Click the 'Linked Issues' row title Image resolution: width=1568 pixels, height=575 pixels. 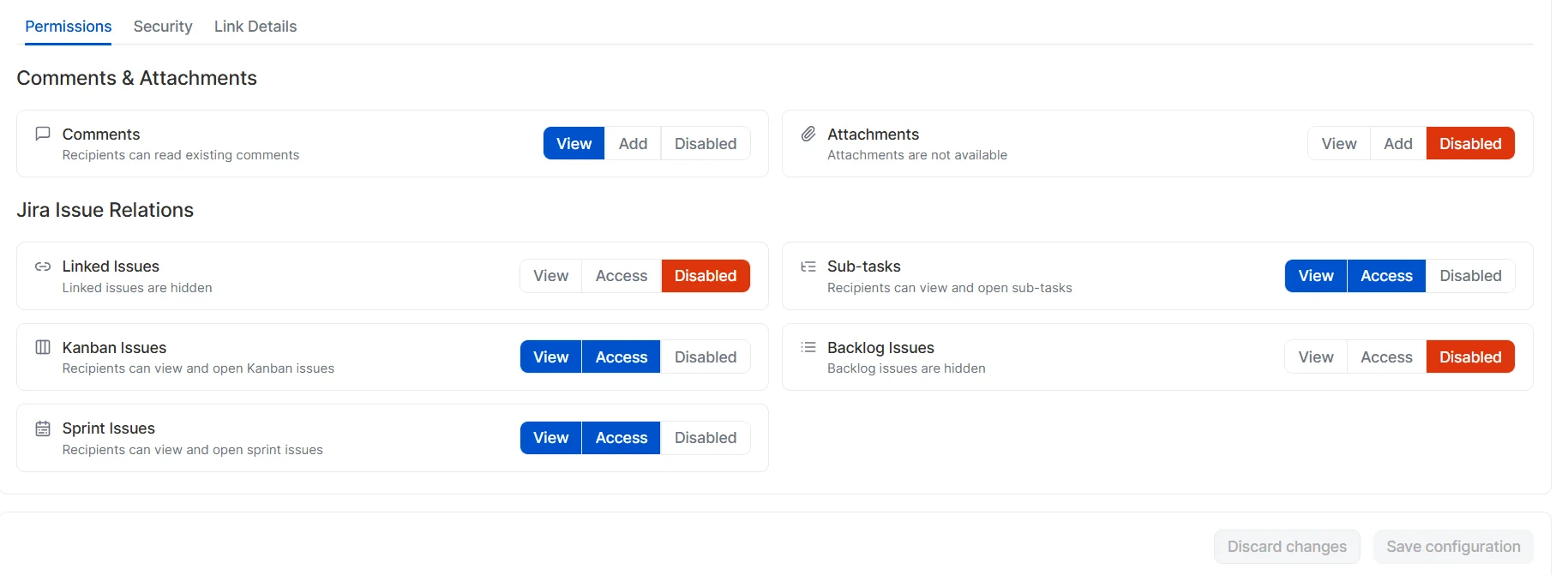[x=111, y=267]
